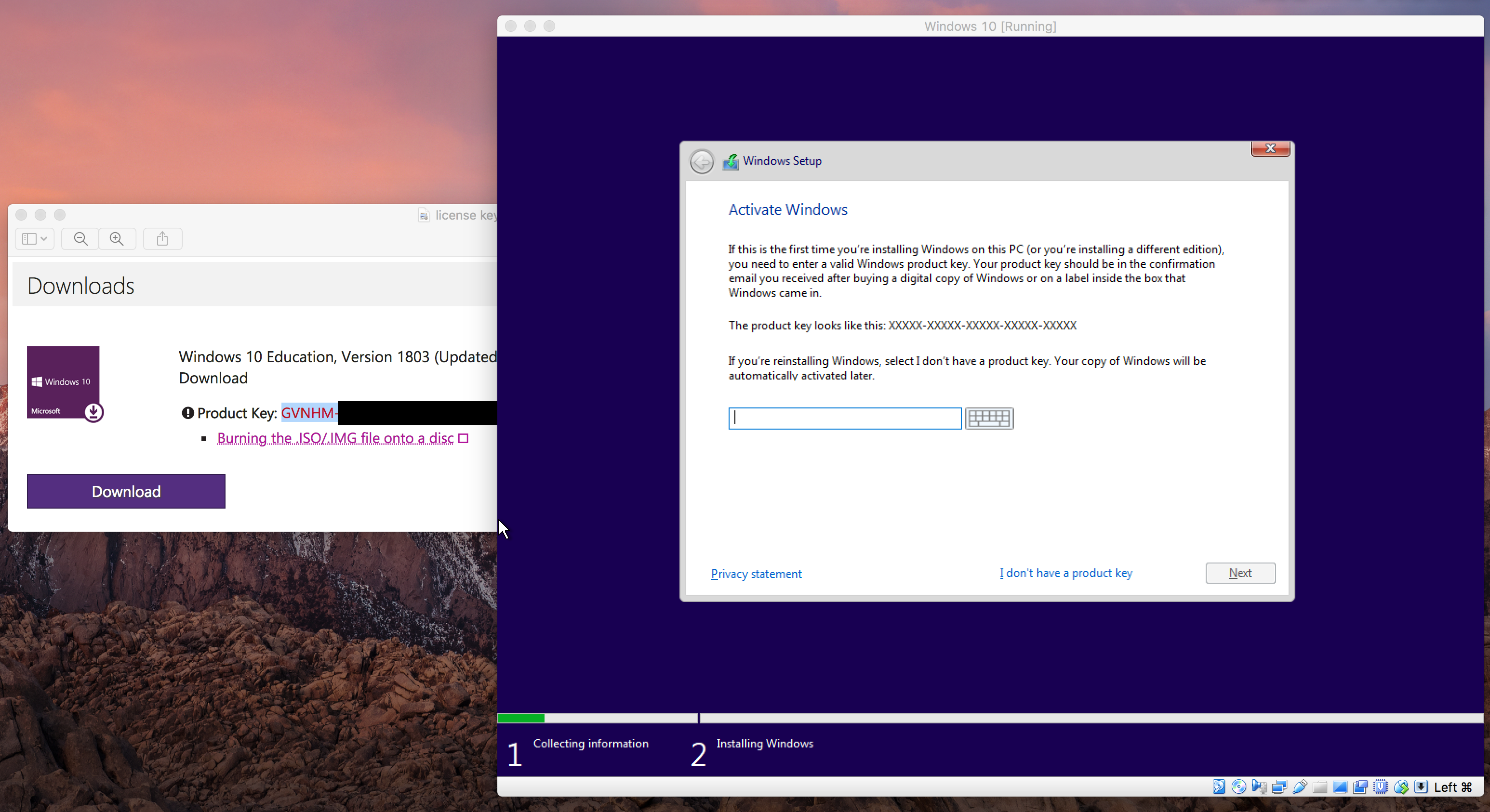
Task: Click the Next button in Windows Setup
Action: point(1240,573)
